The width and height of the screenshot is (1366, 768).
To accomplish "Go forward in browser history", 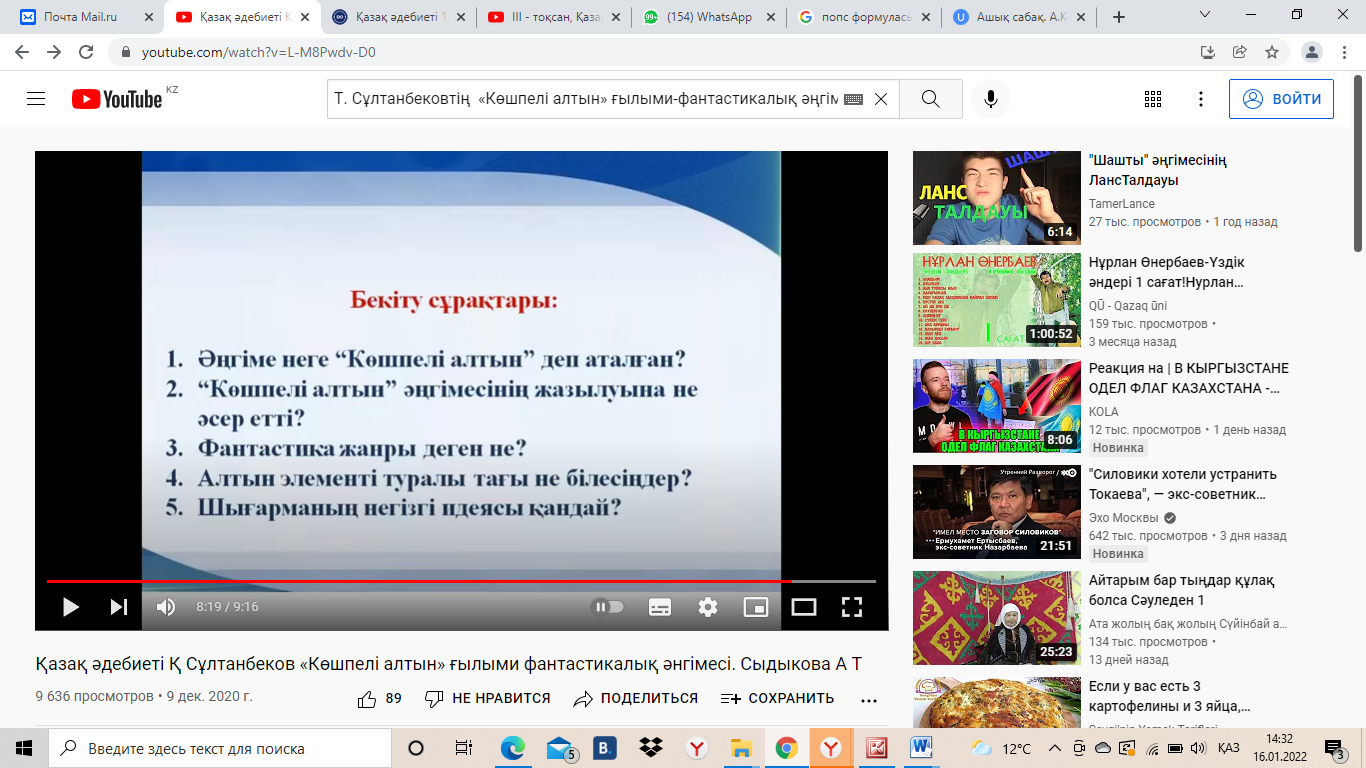I will tap(54, 52).
